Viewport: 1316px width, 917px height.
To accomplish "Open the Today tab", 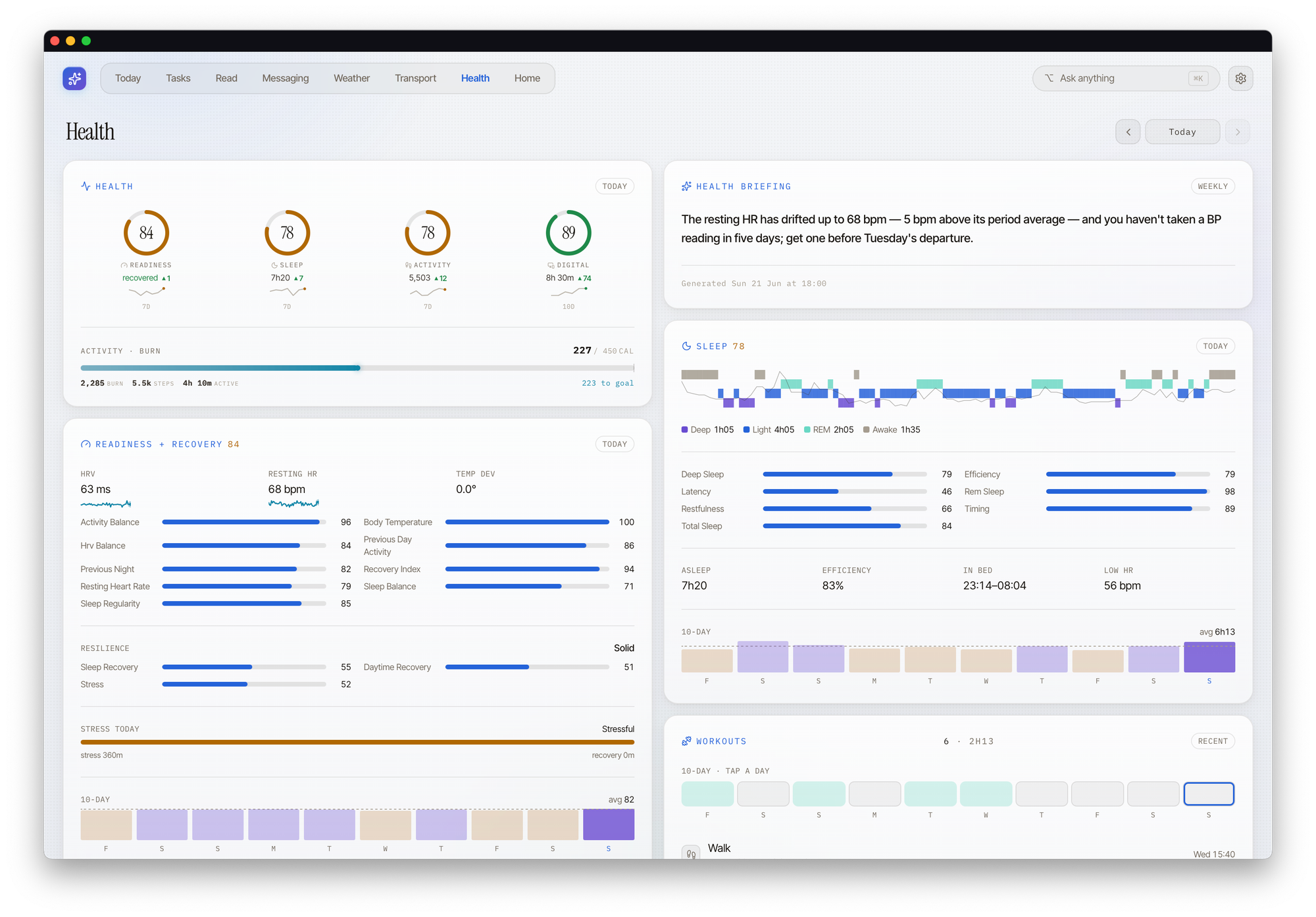I will coord(128,78).
